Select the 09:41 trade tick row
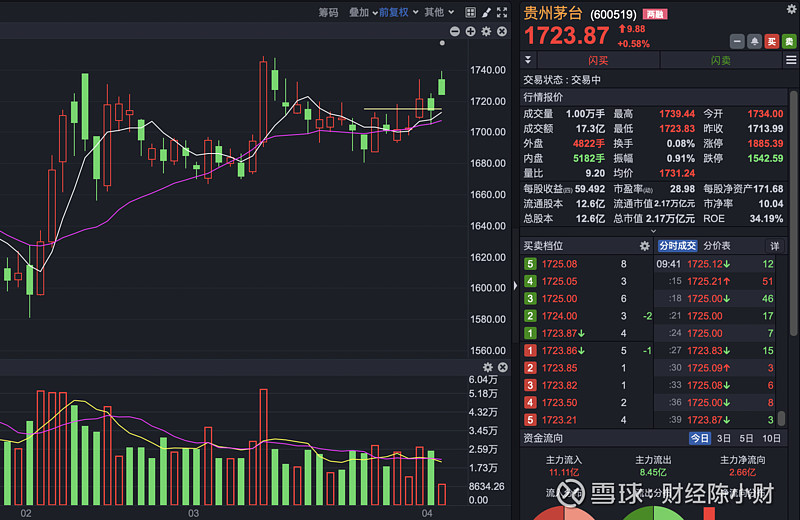Viewport: 800px width, 520px height. (x=715, y=264)
